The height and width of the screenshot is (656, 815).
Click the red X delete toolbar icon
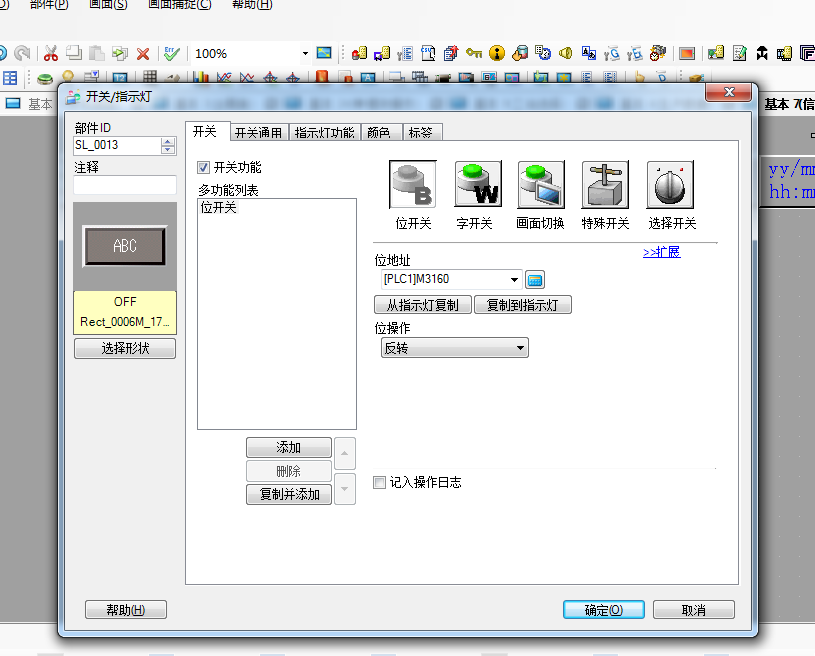[143, 53]
